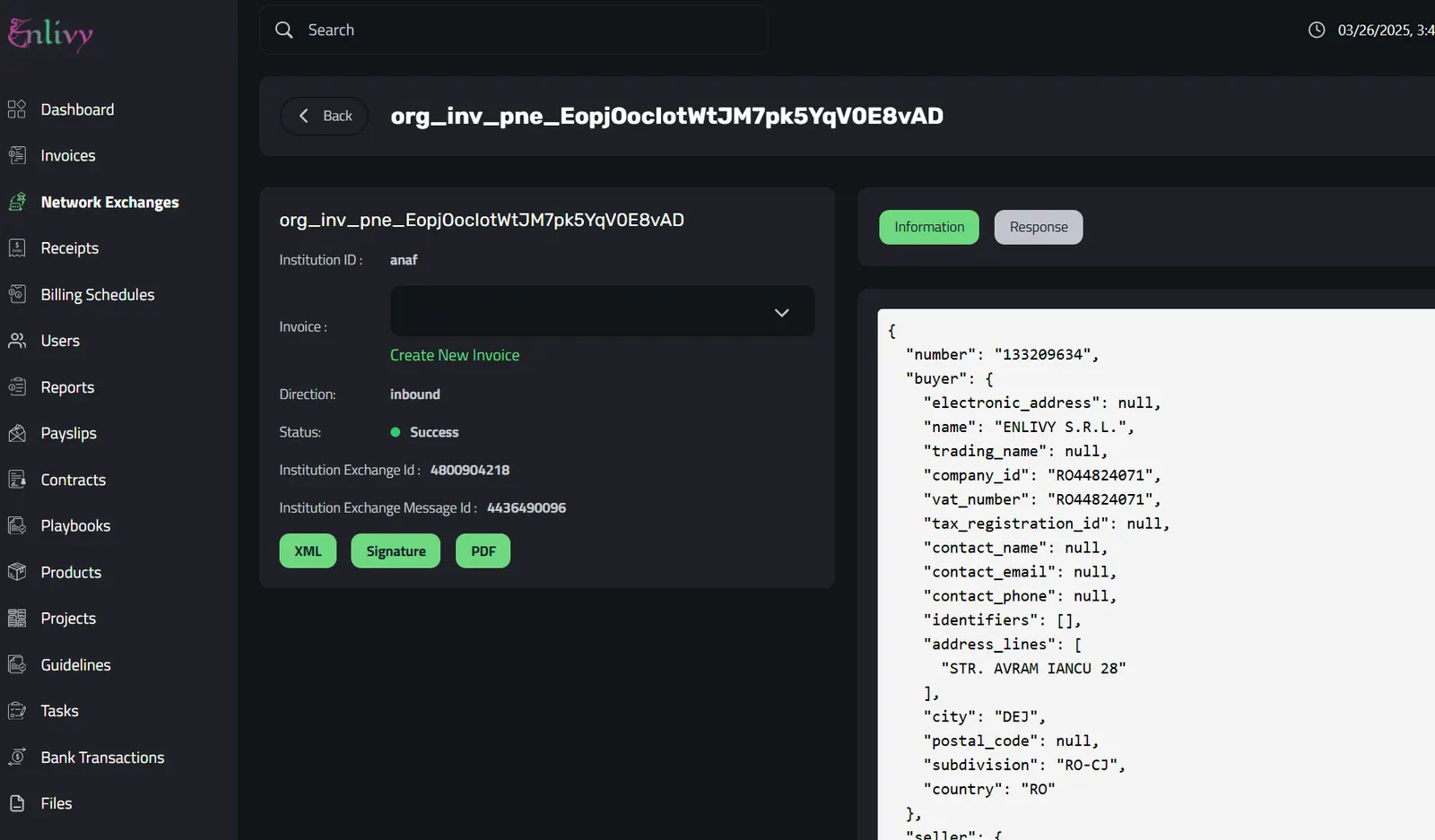1435x840 pixels.
Task: Click the exchange id 4800904218
Action: 470,470
